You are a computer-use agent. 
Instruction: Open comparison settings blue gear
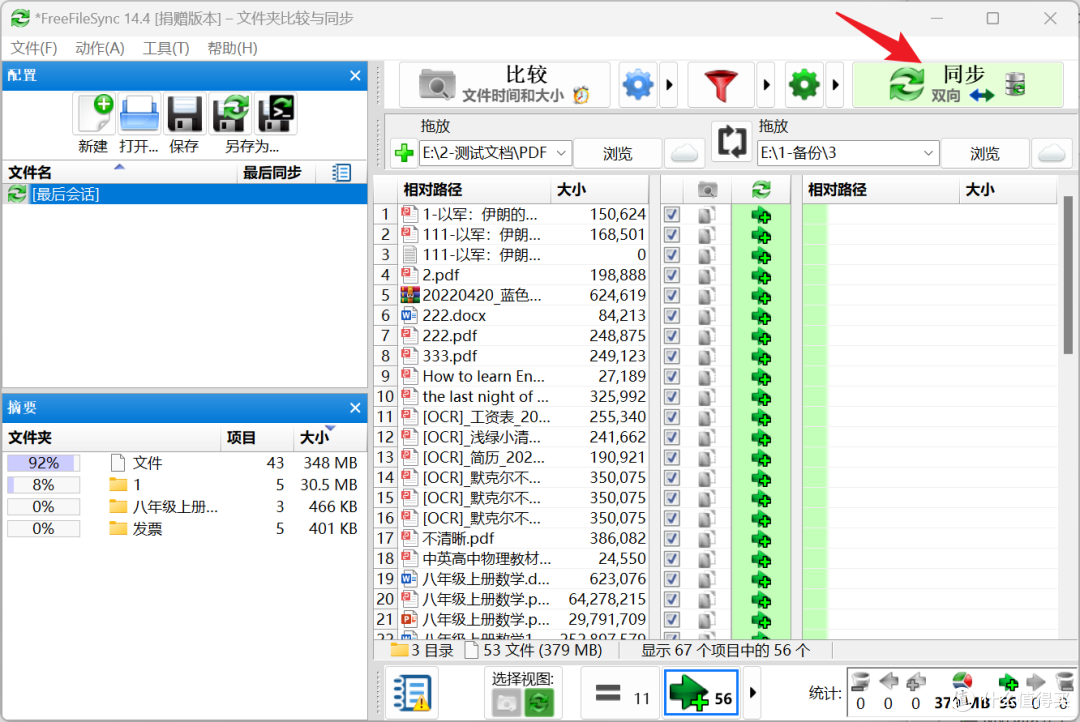tap(638, 85)
